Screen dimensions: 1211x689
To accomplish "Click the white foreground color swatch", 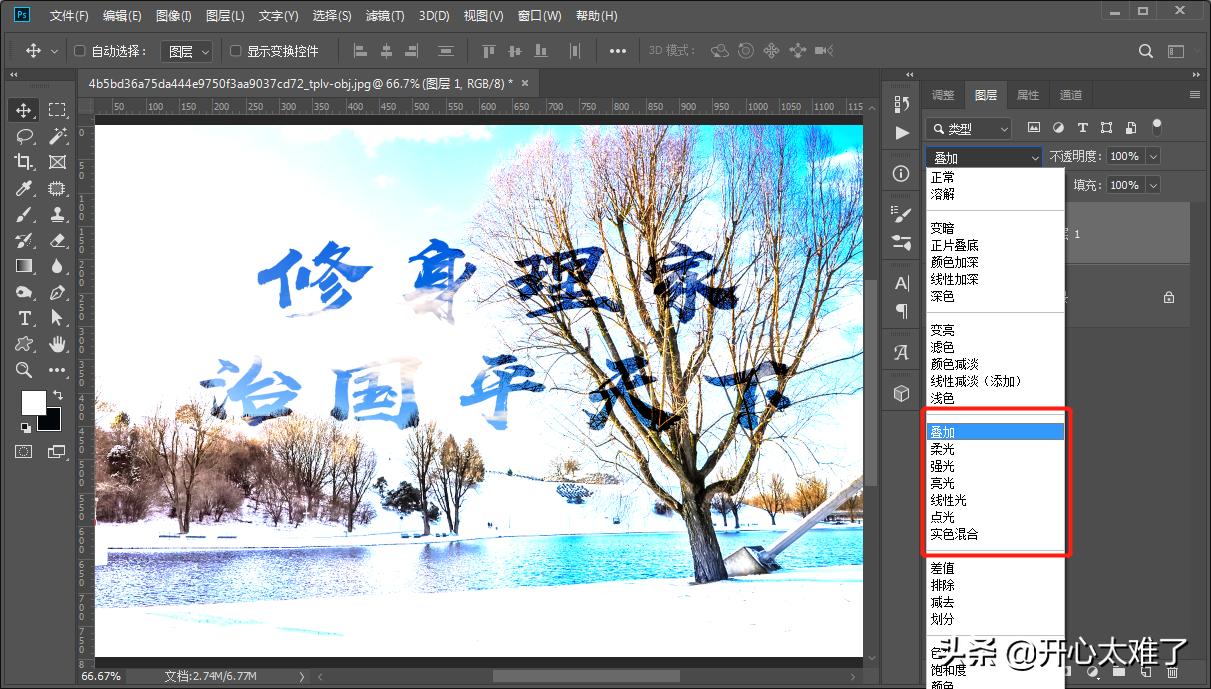I will (x=33, y=402).
